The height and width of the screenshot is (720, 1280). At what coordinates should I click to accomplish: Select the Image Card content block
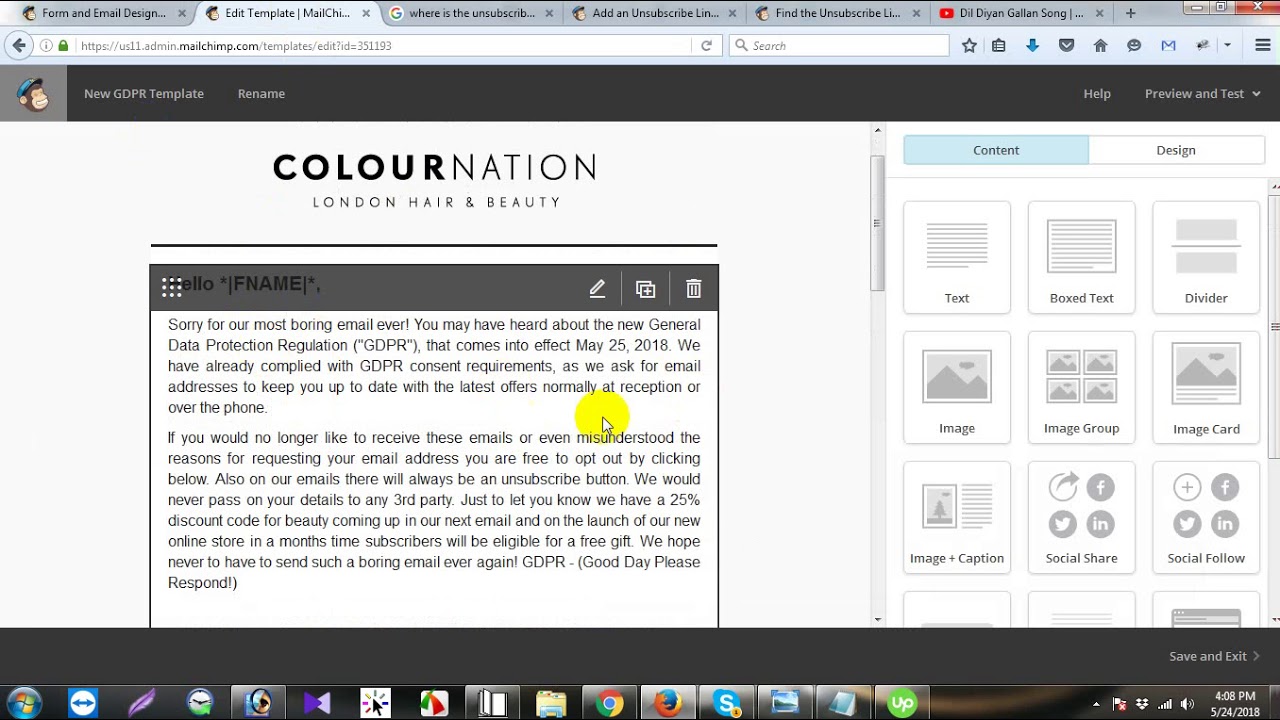1206,387
